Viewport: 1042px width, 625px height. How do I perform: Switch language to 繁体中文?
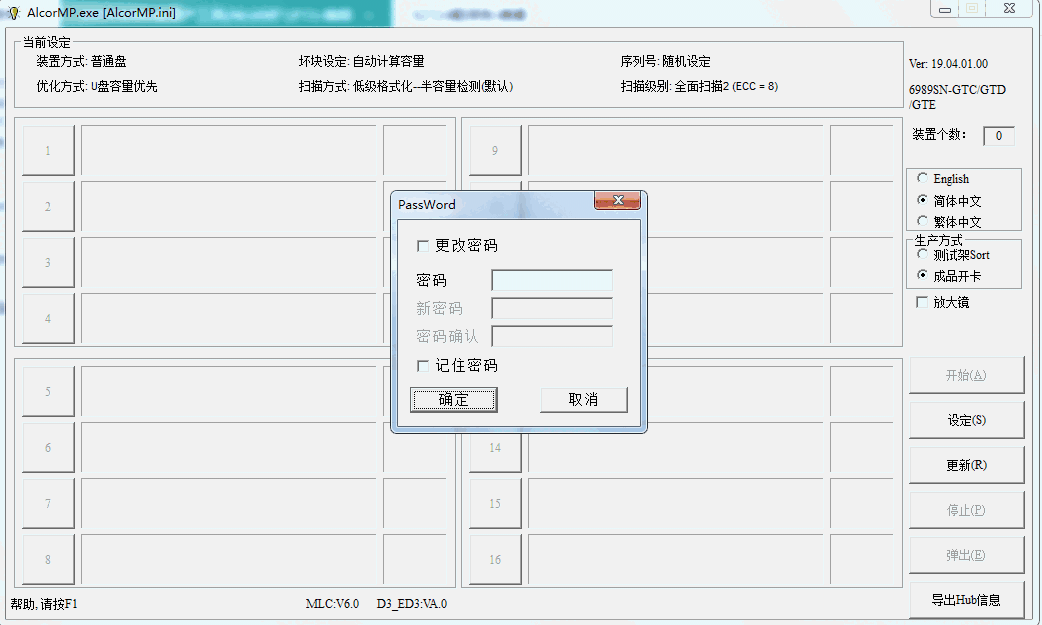tap(922, 221)
